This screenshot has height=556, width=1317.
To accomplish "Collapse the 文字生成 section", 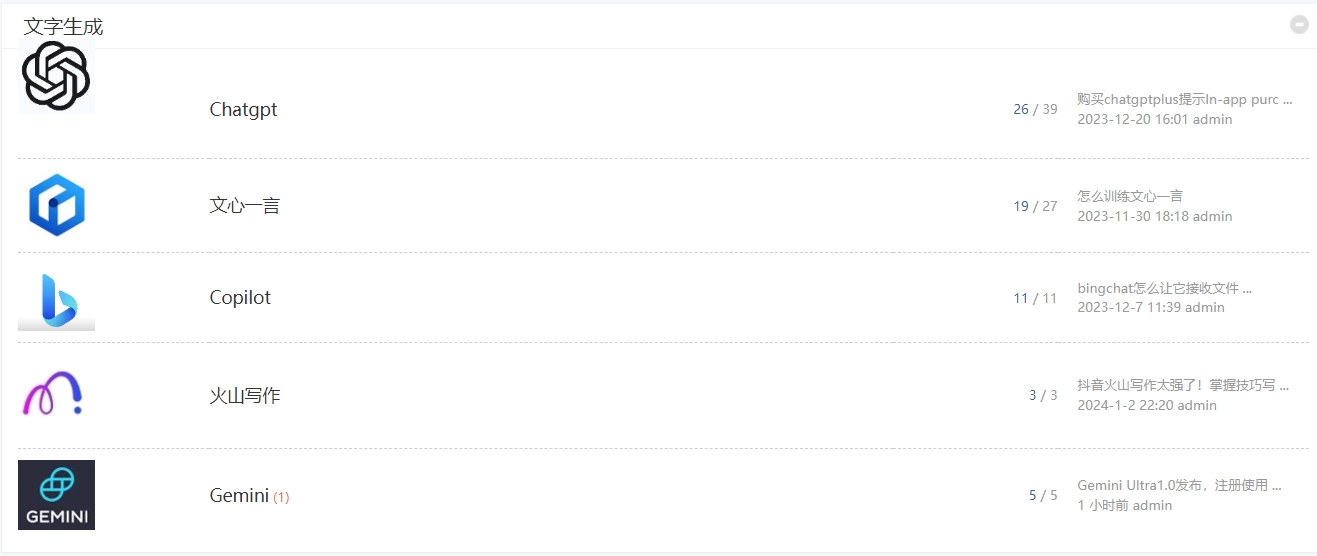I will point(1299,25).
